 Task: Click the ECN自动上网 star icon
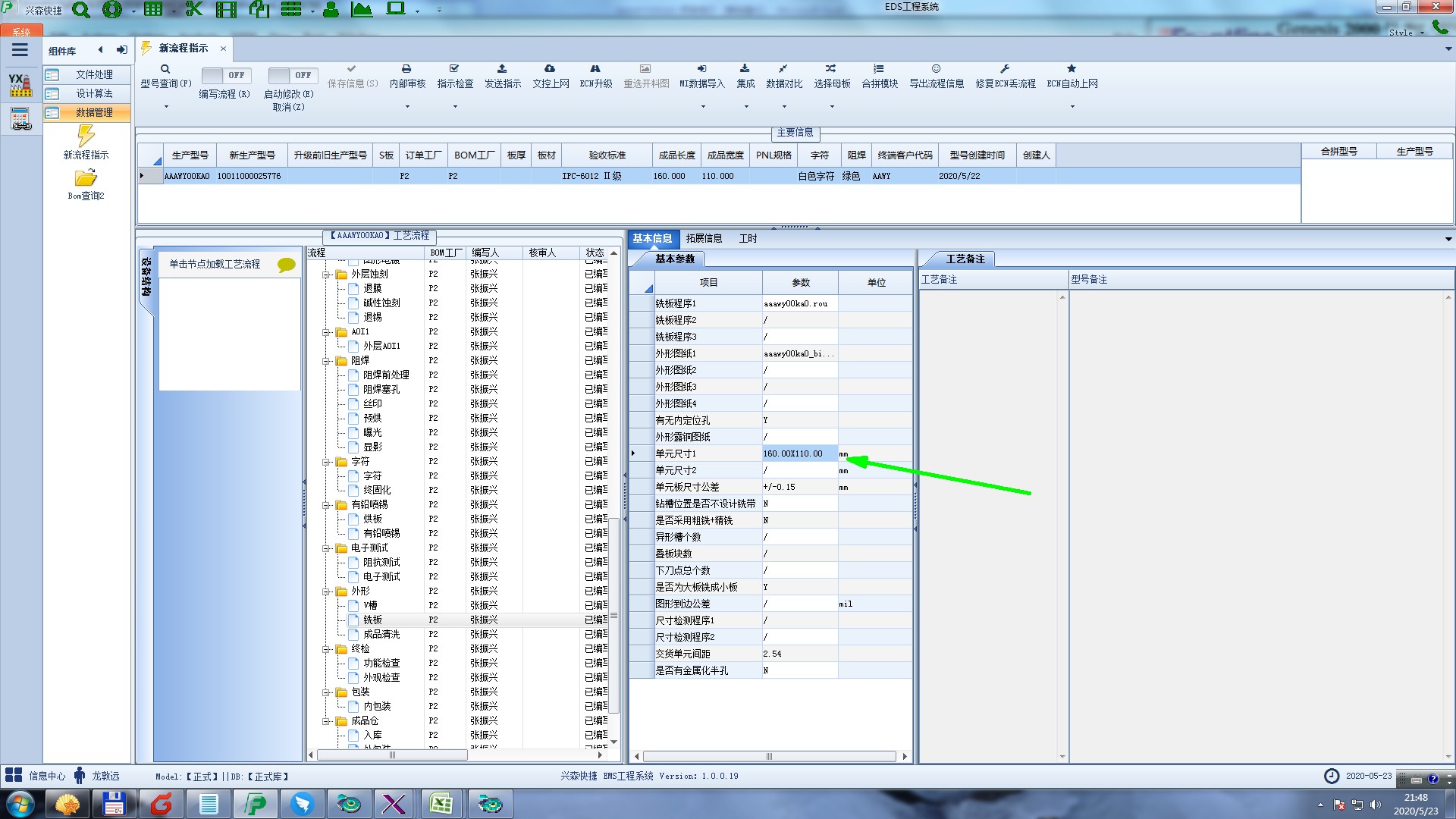(x=1072, y=69)
